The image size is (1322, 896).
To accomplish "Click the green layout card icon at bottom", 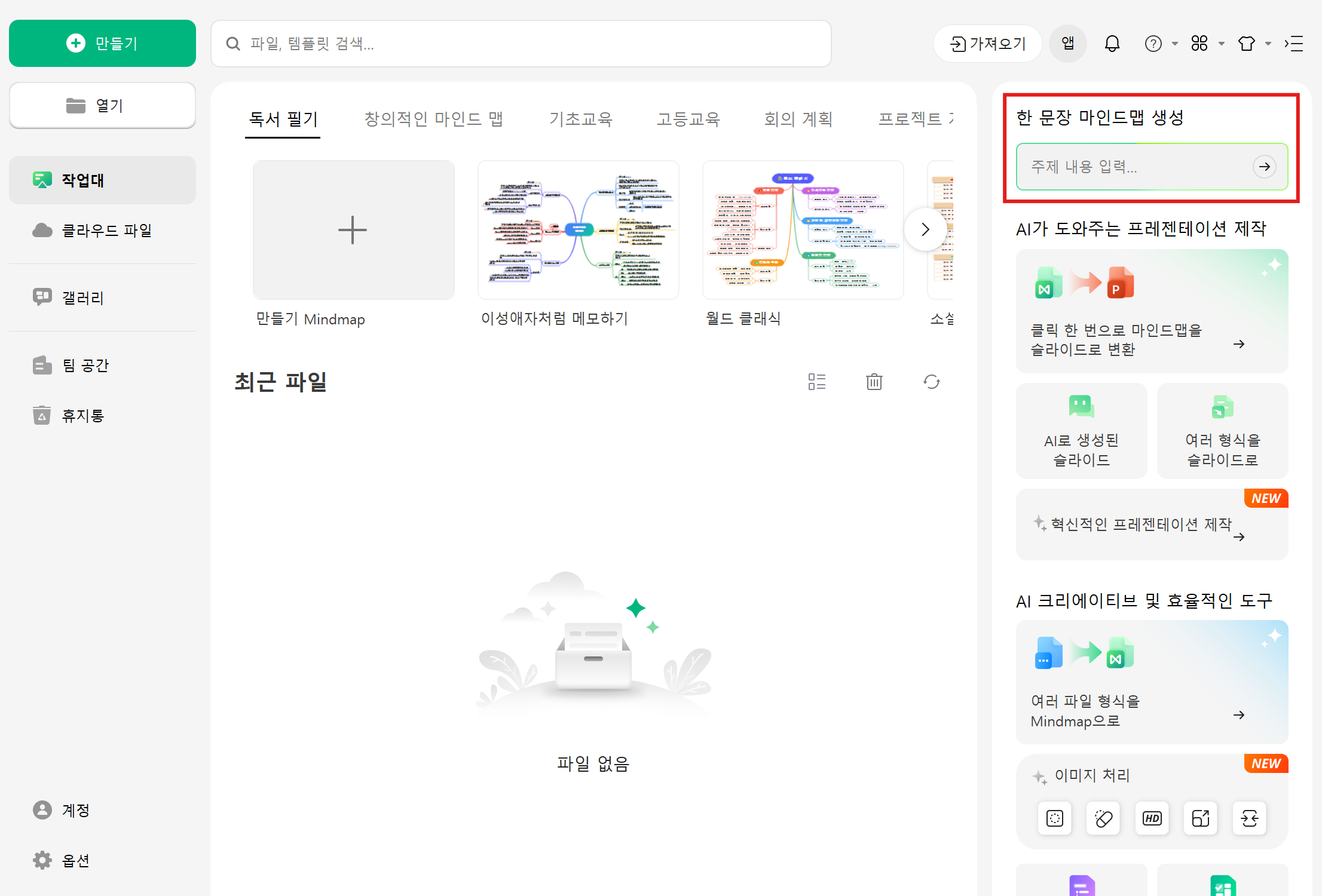I will click(1223, 885).
